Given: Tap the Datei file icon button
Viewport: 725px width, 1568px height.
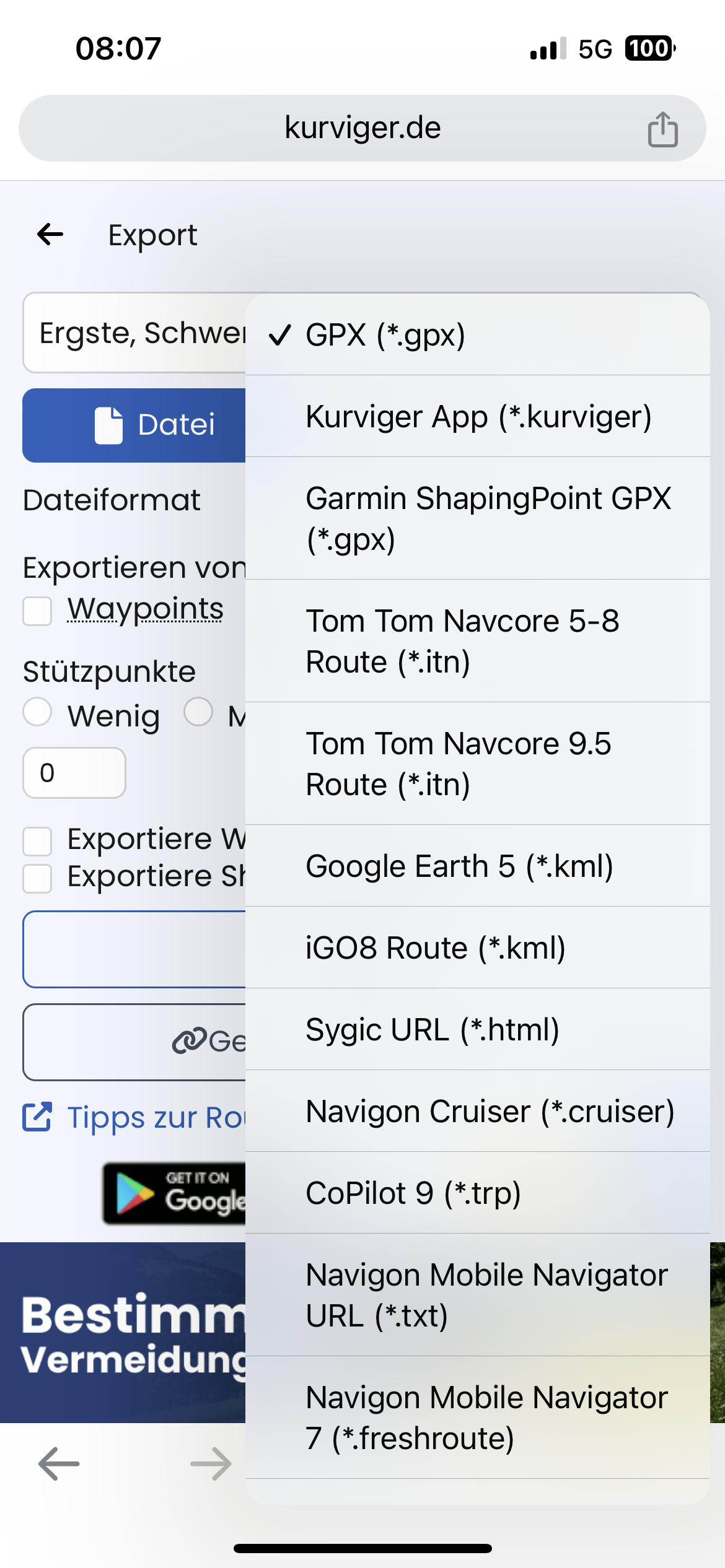Looking at the screenshot, I should click(135, 425).
